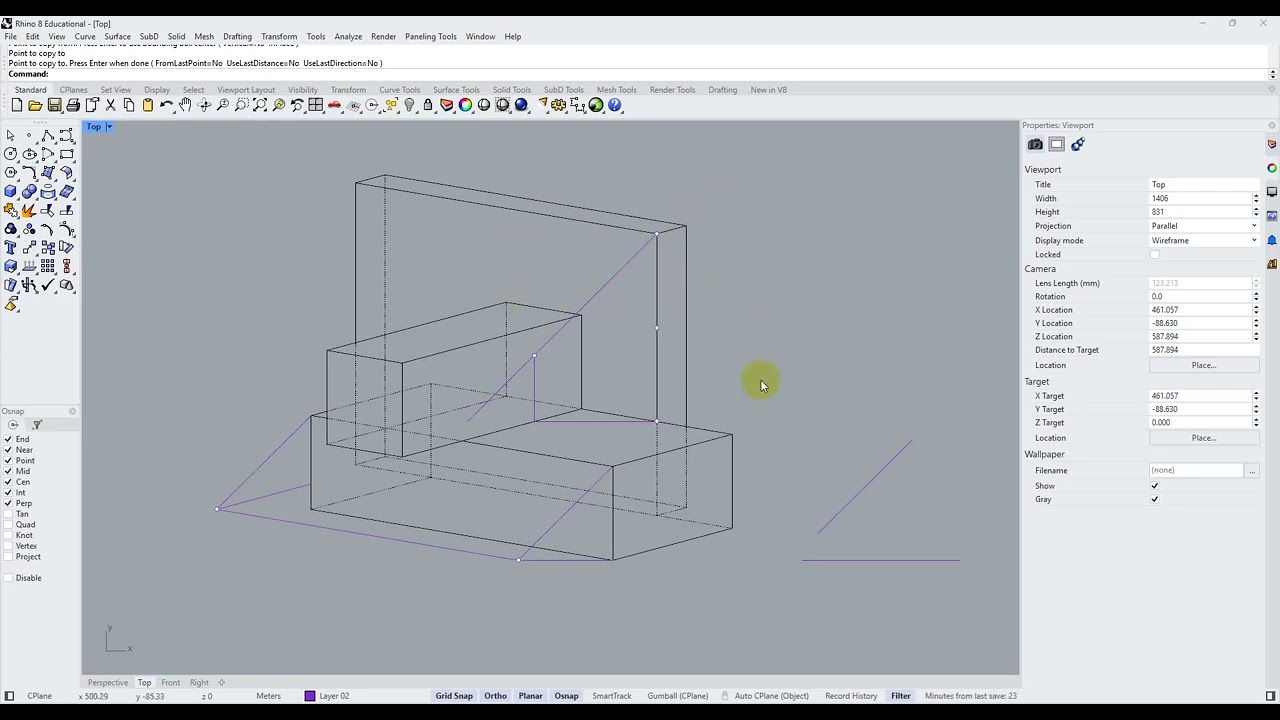
Task: Activate Zoom Extents tool
Action: [x=260, y=105]
